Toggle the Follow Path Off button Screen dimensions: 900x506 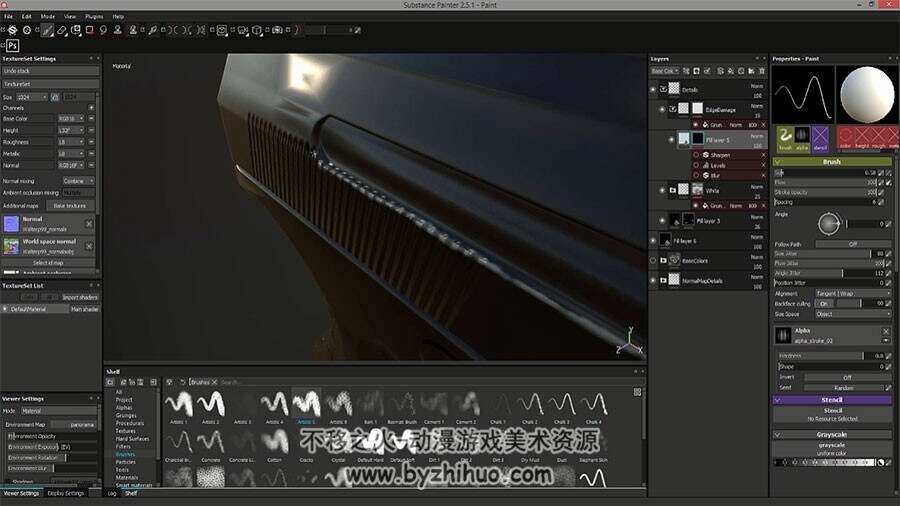[853, 244]
